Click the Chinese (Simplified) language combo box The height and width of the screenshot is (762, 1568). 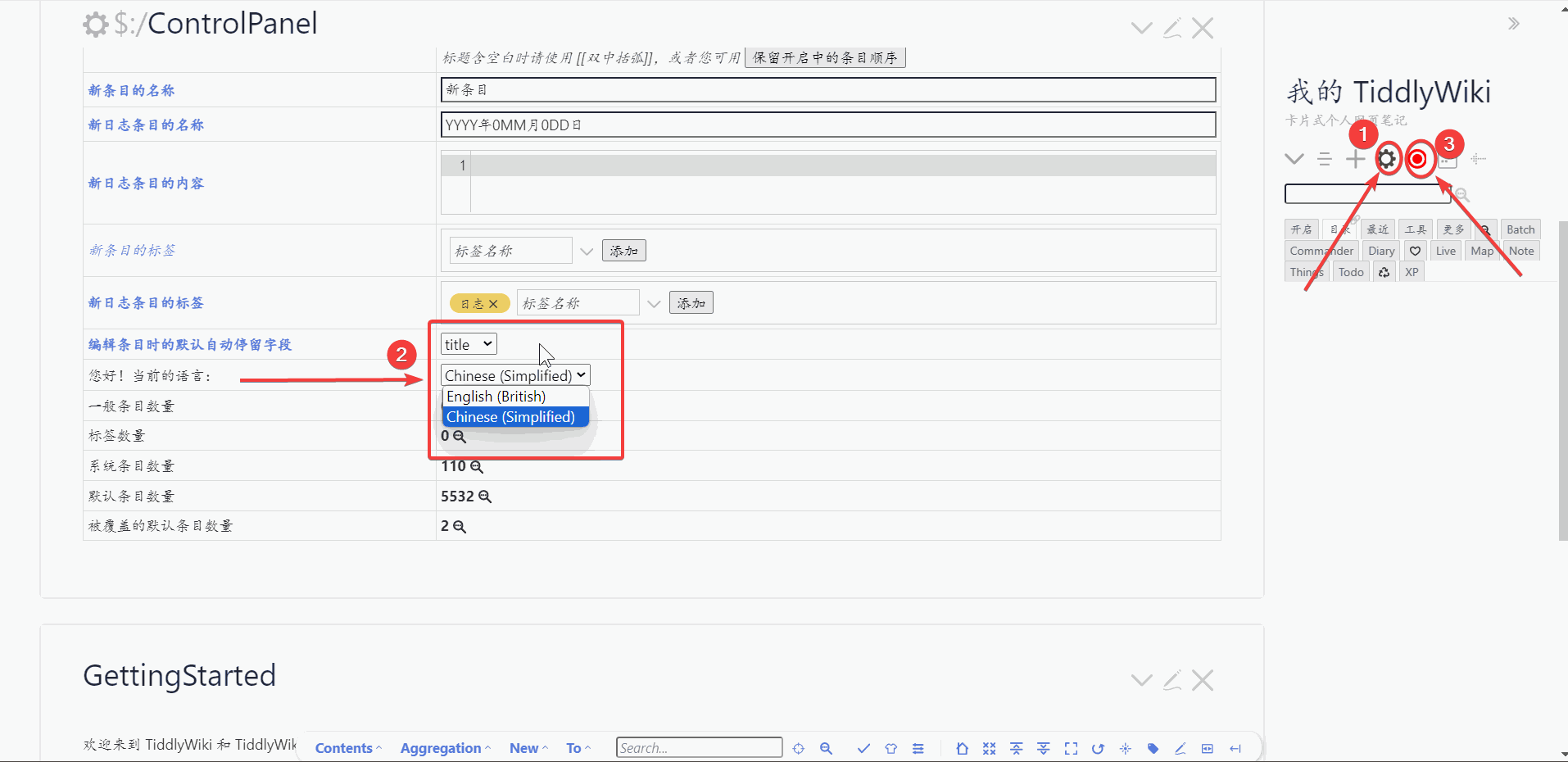tap(515, 375)
